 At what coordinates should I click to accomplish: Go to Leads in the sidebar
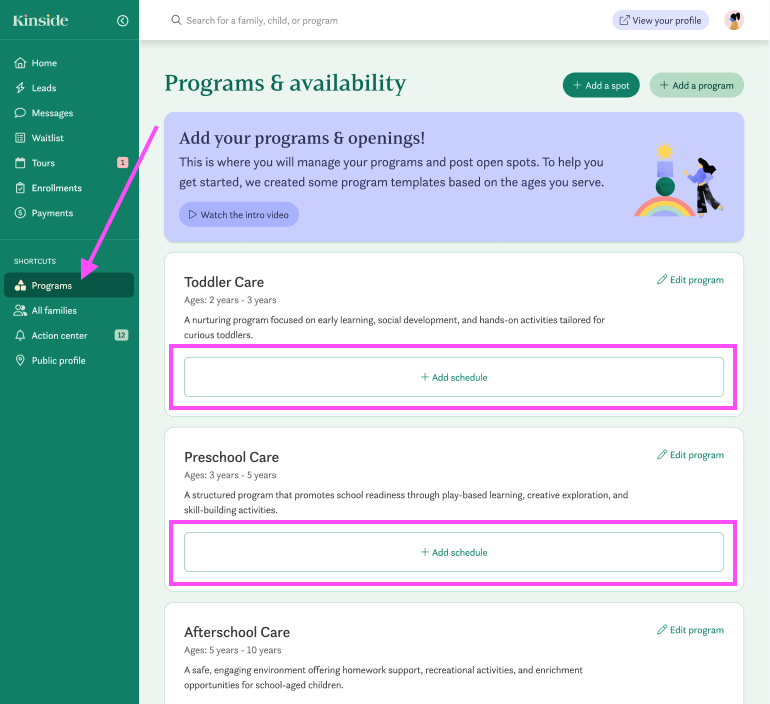click(x=43, y=88)
